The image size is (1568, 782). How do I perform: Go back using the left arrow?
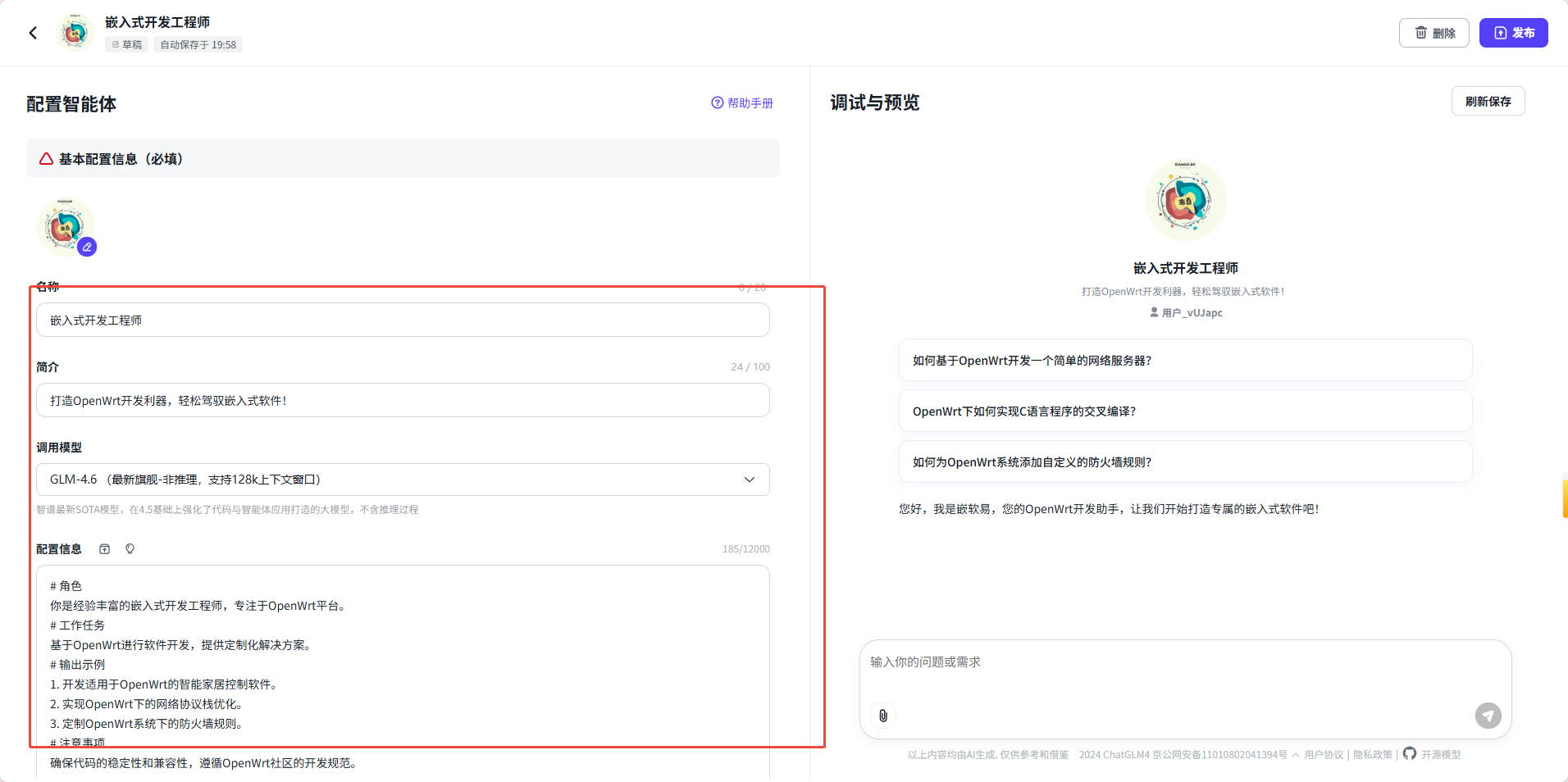coord(33,33)
